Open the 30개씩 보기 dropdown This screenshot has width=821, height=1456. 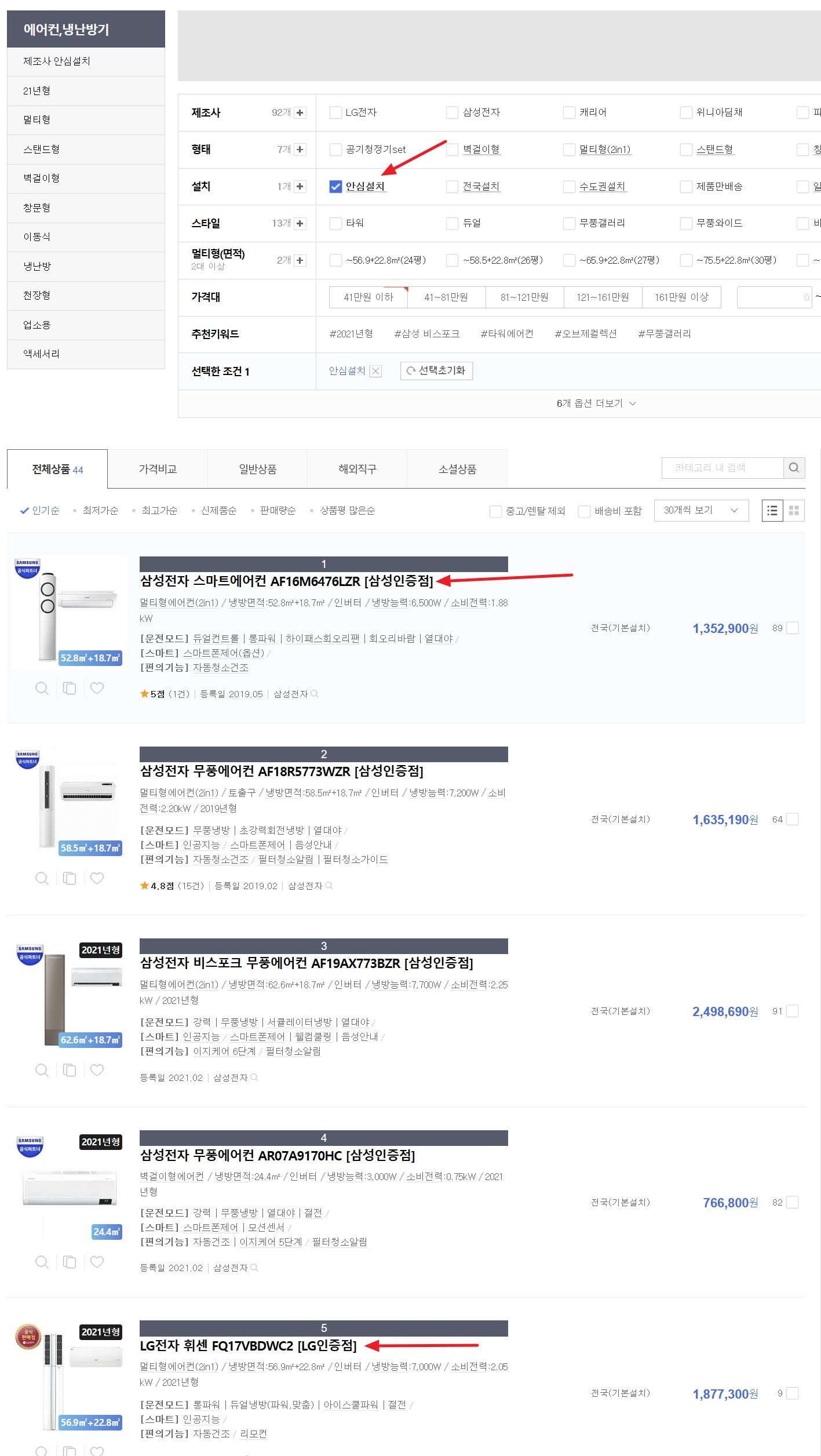coord(700,511)
